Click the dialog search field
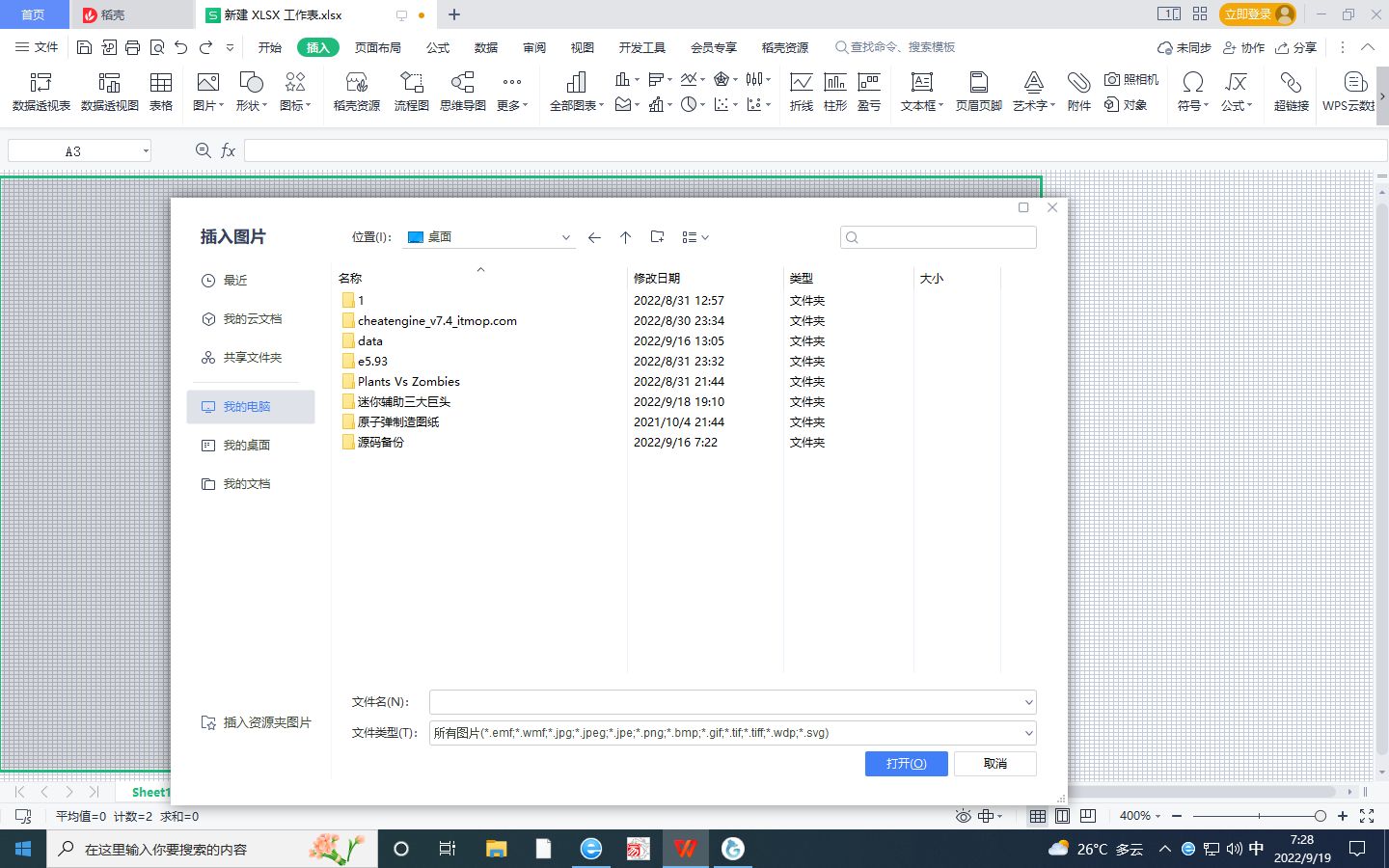Screen dimensions: 1389x868 [939, 237]
